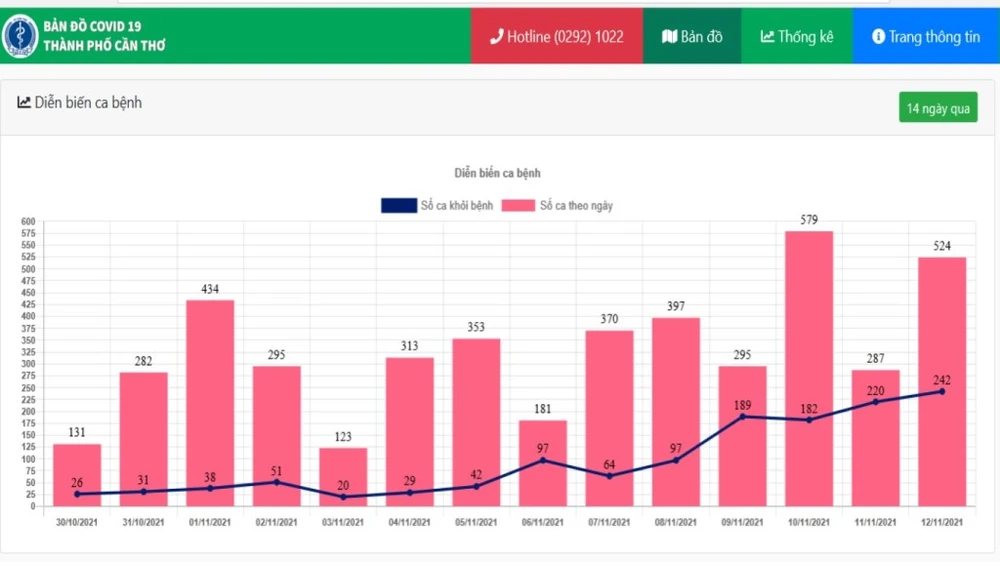
Task: Click the pink legend color swatch
Action: coord(518,206)
